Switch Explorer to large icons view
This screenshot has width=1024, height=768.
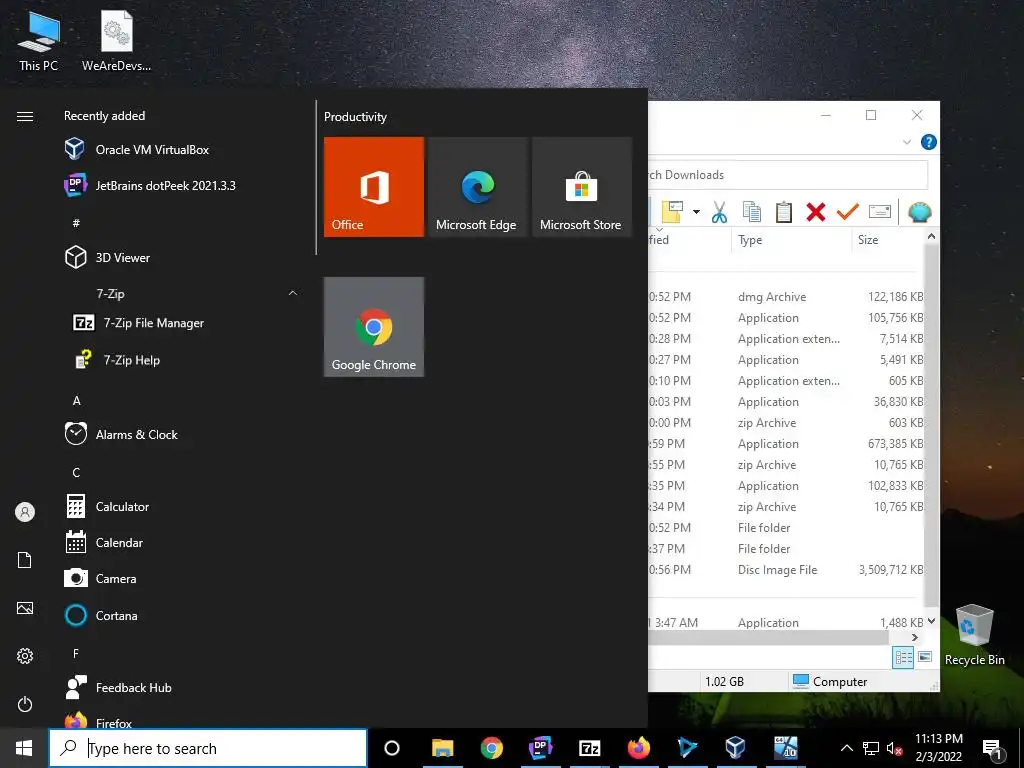925,657
